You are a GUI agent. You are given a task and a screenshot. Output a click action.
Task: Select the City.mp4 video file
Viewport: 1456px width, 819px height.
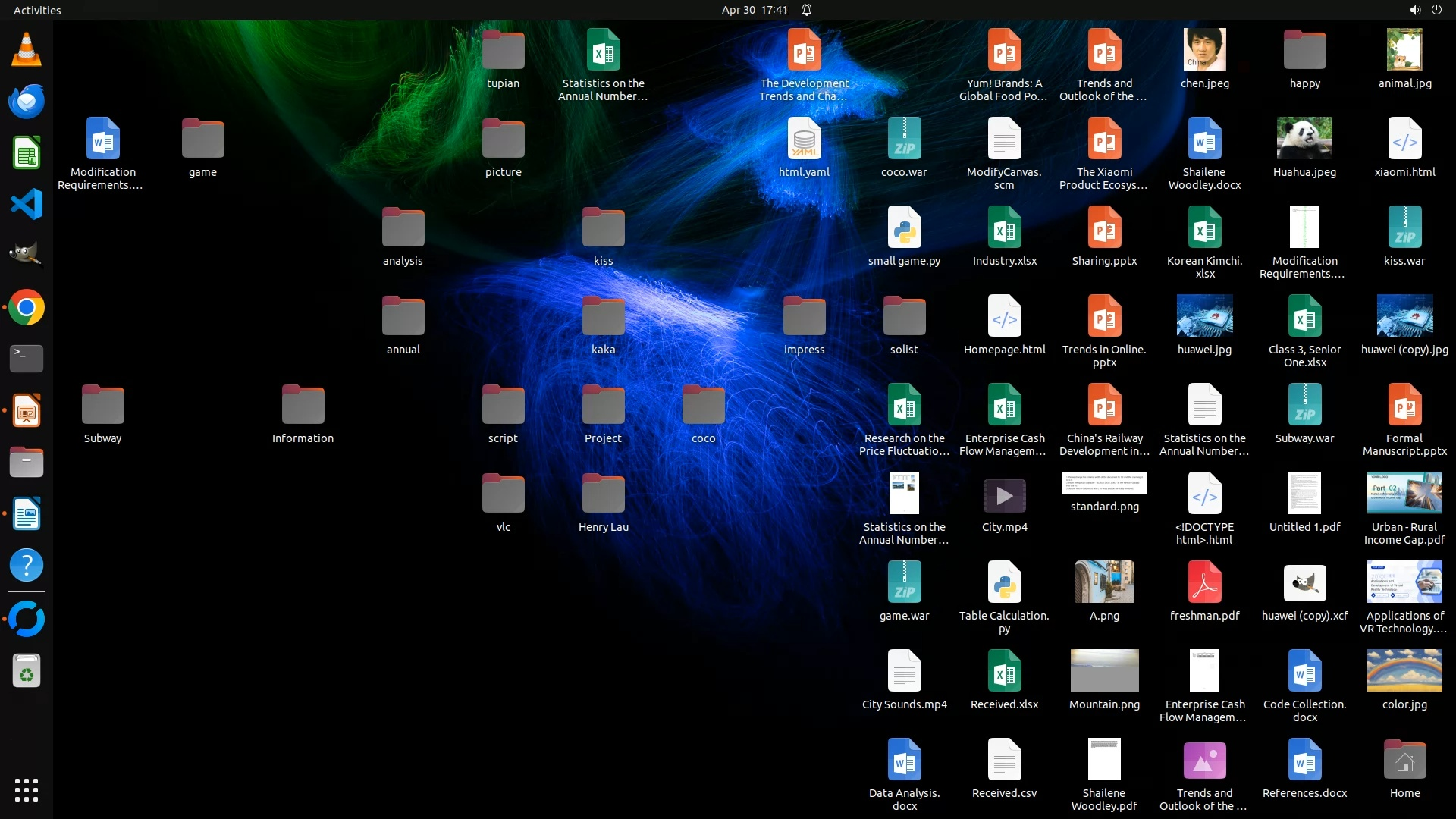point(1004,497)
